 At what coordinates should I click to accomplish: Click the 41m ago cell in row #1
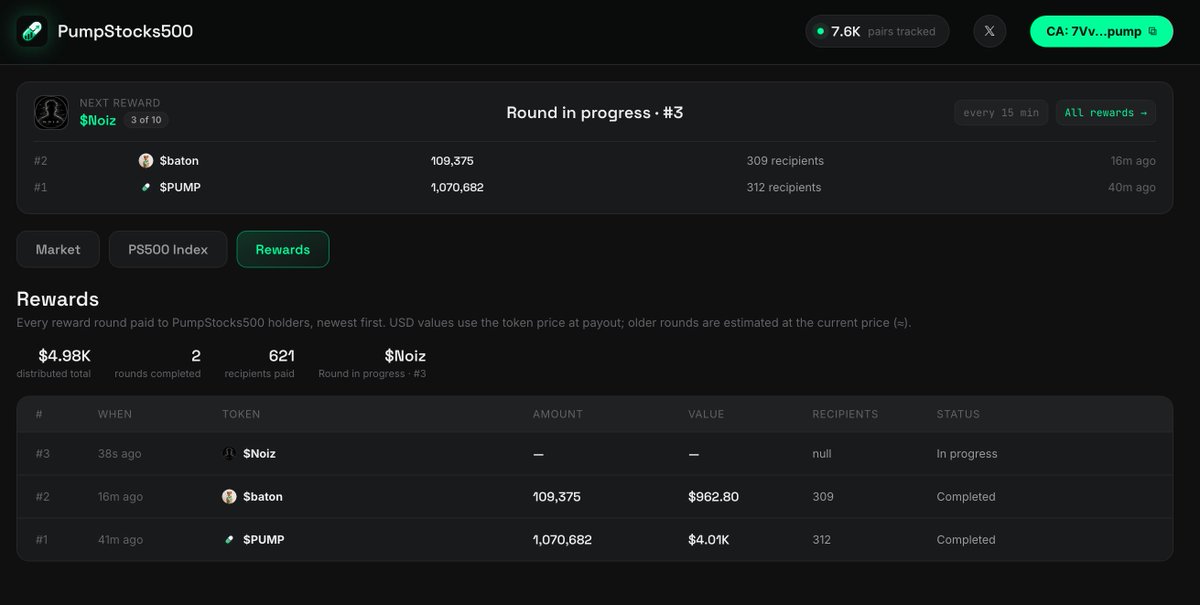120,539
